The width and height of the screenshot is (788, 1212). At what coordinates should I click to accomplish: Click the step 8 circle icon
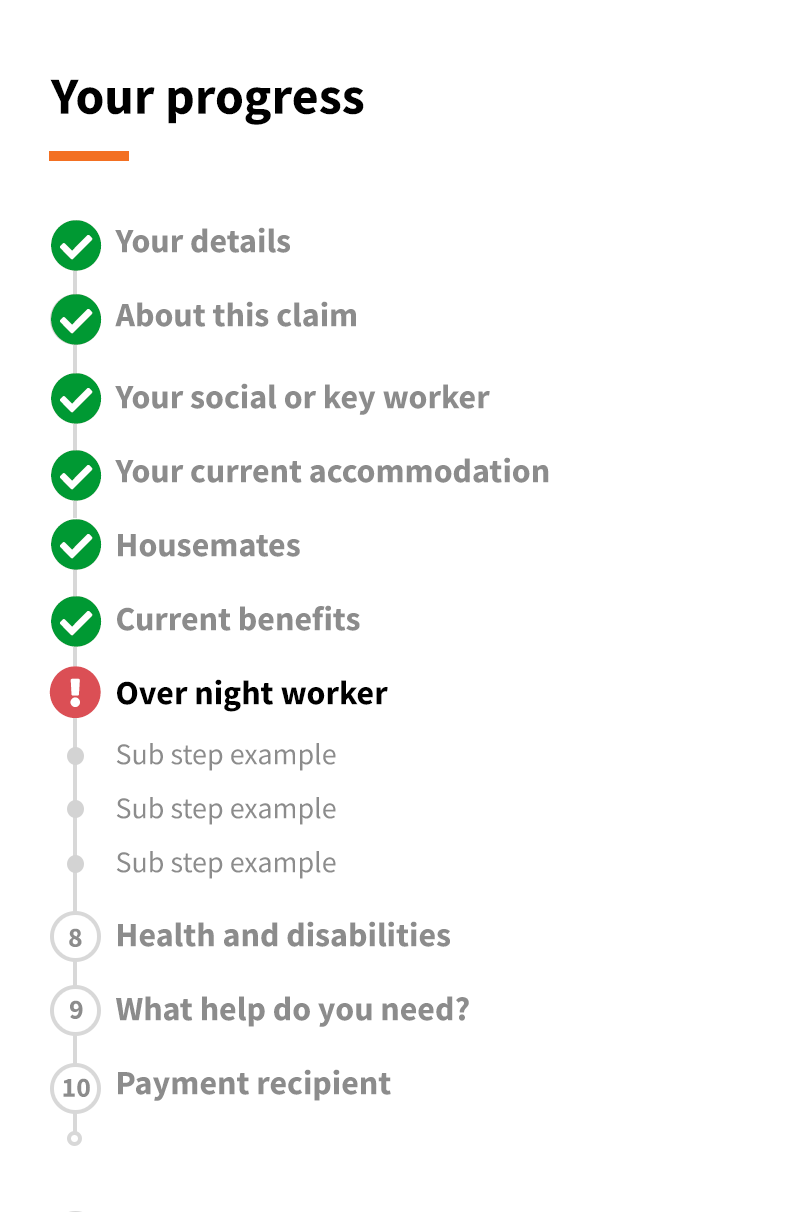click(x=75, y=937)
